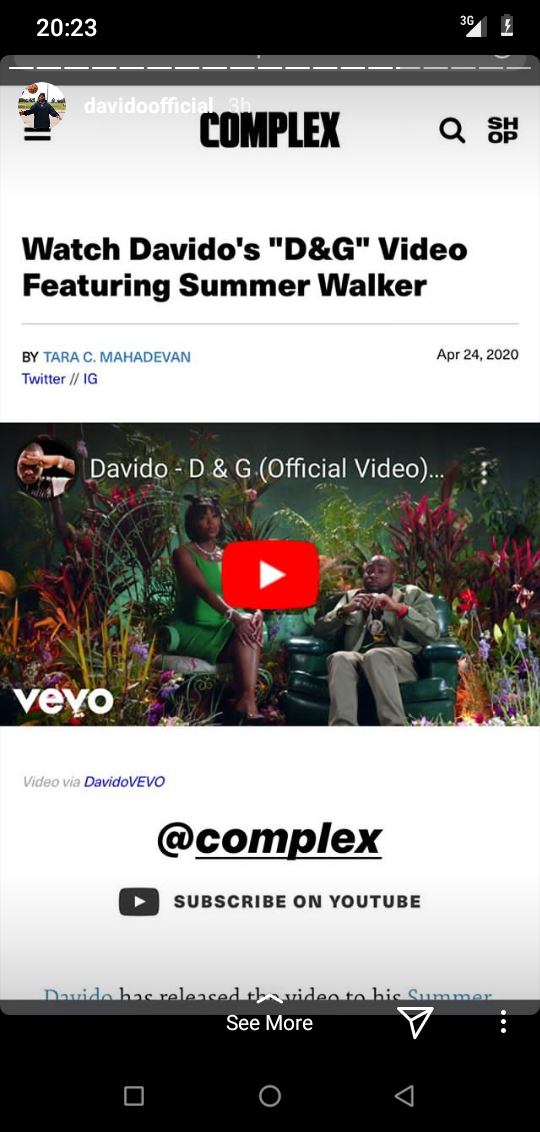
Task: Open Tara C. Mahadevan author link
Action: (117, 357)
